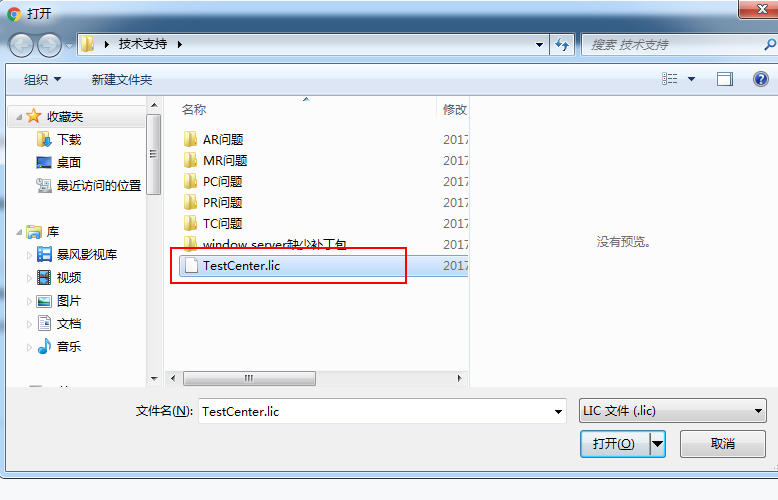This screenshot has width=778, height=500.
Task: Refresh the current folder view
Action: (562, 45)
